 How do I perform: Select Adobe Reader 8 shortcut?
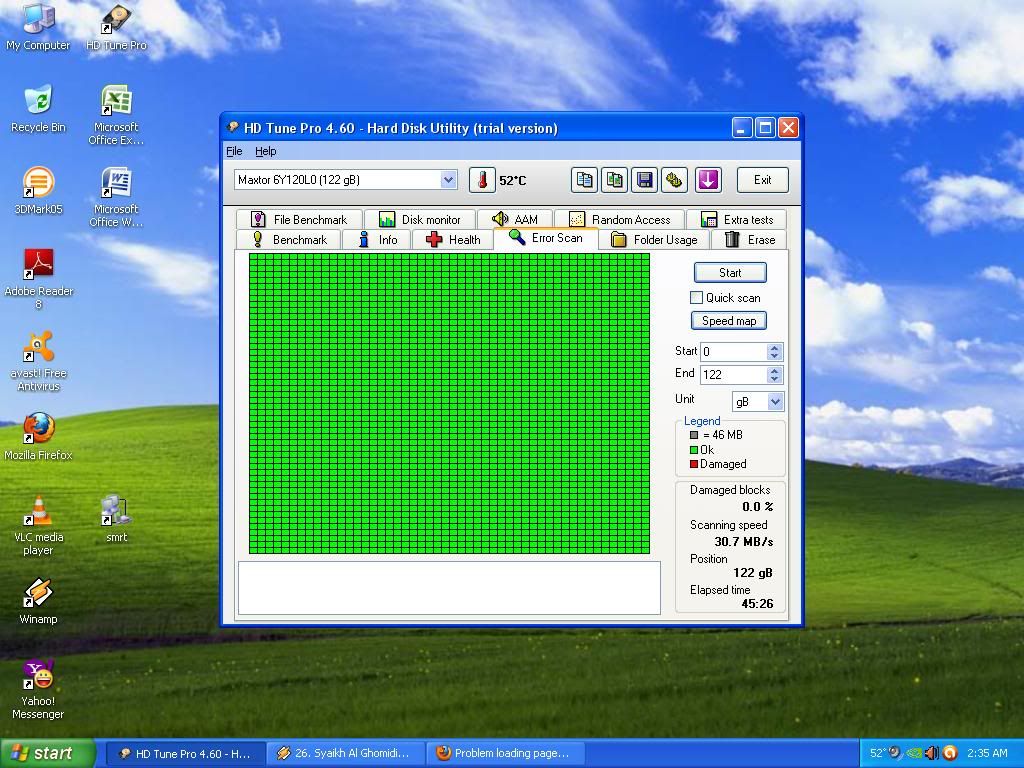(x=38, y=279)
